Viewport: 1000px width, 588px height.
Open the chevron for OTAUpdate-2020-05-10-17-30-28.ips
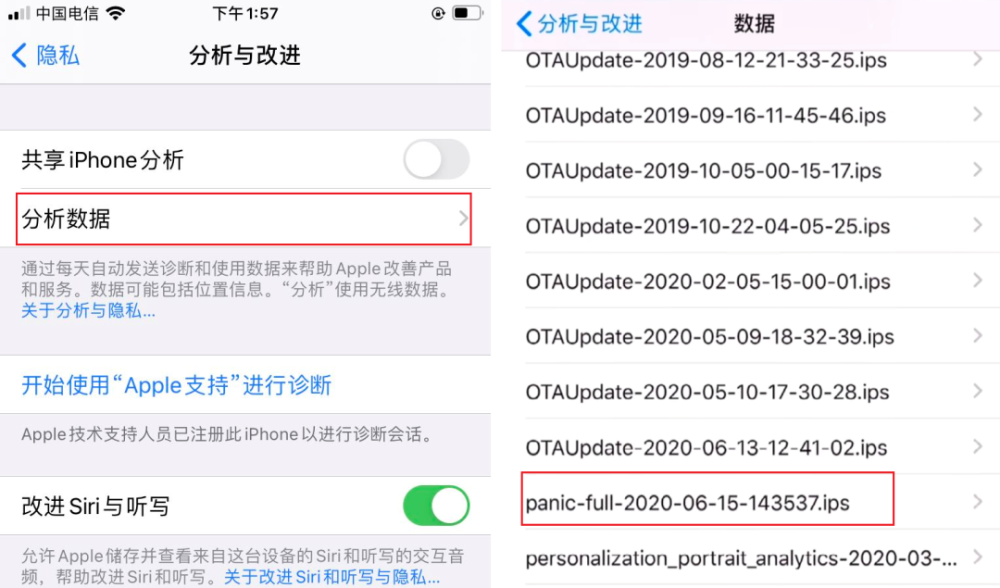tap(978, 391)
